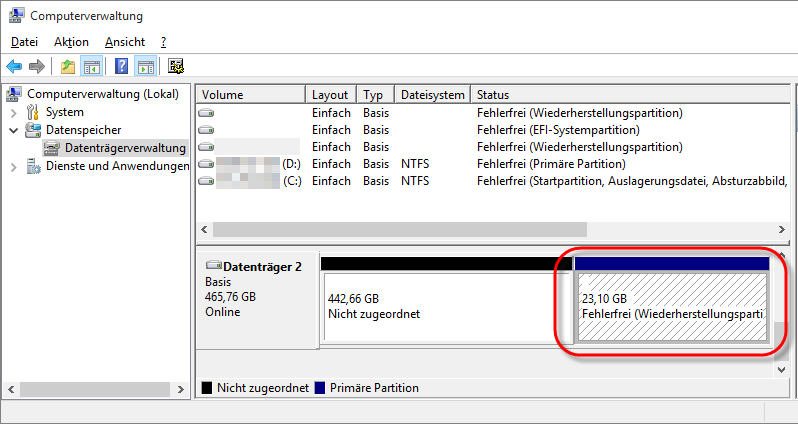Collapse the Datenspeicher tree node
The image size is (798, 424).
pos(14,130)
